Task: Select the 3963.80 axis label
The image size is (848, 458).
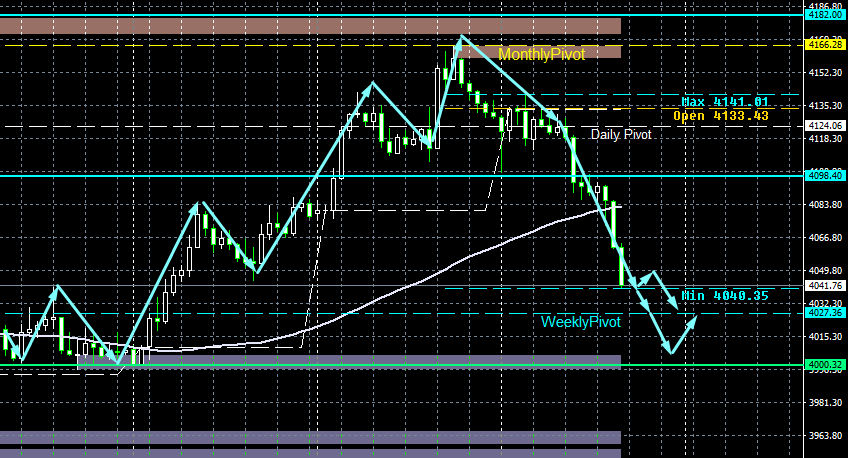Action: pyautogui.click(x=825, y=435)
